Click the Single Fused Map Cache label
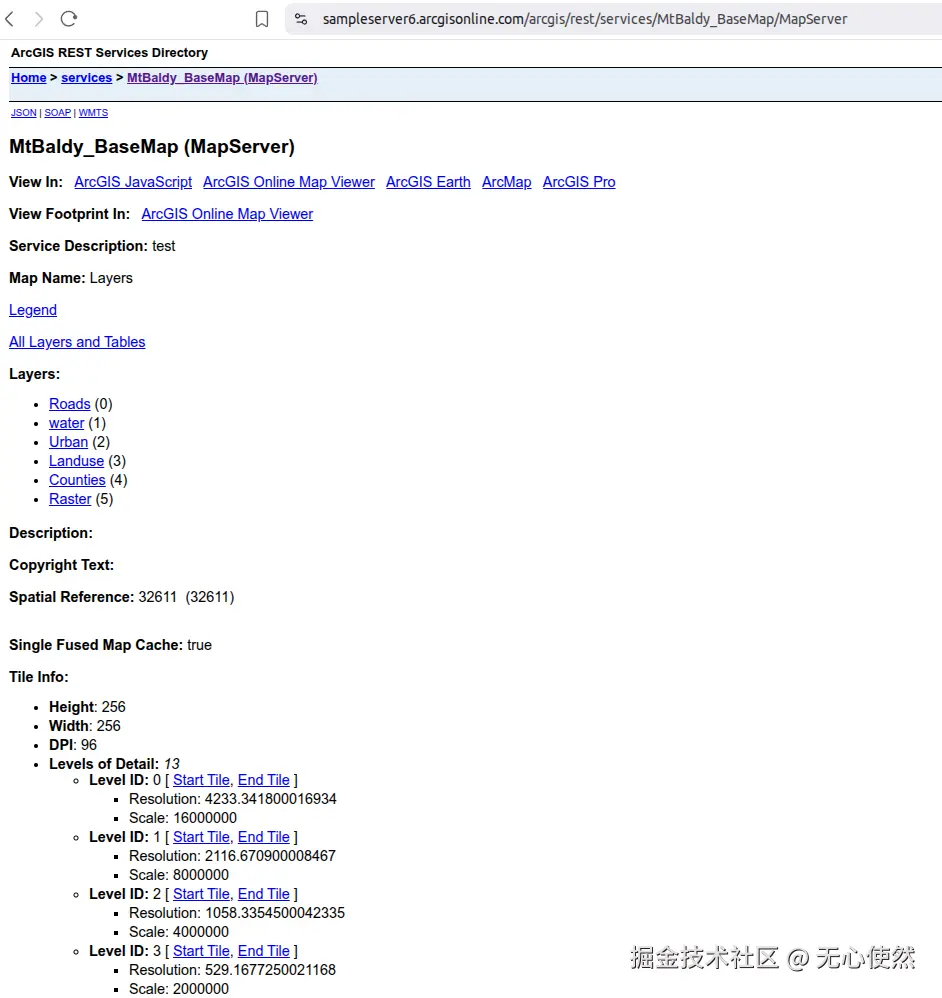 pos(96,645)
